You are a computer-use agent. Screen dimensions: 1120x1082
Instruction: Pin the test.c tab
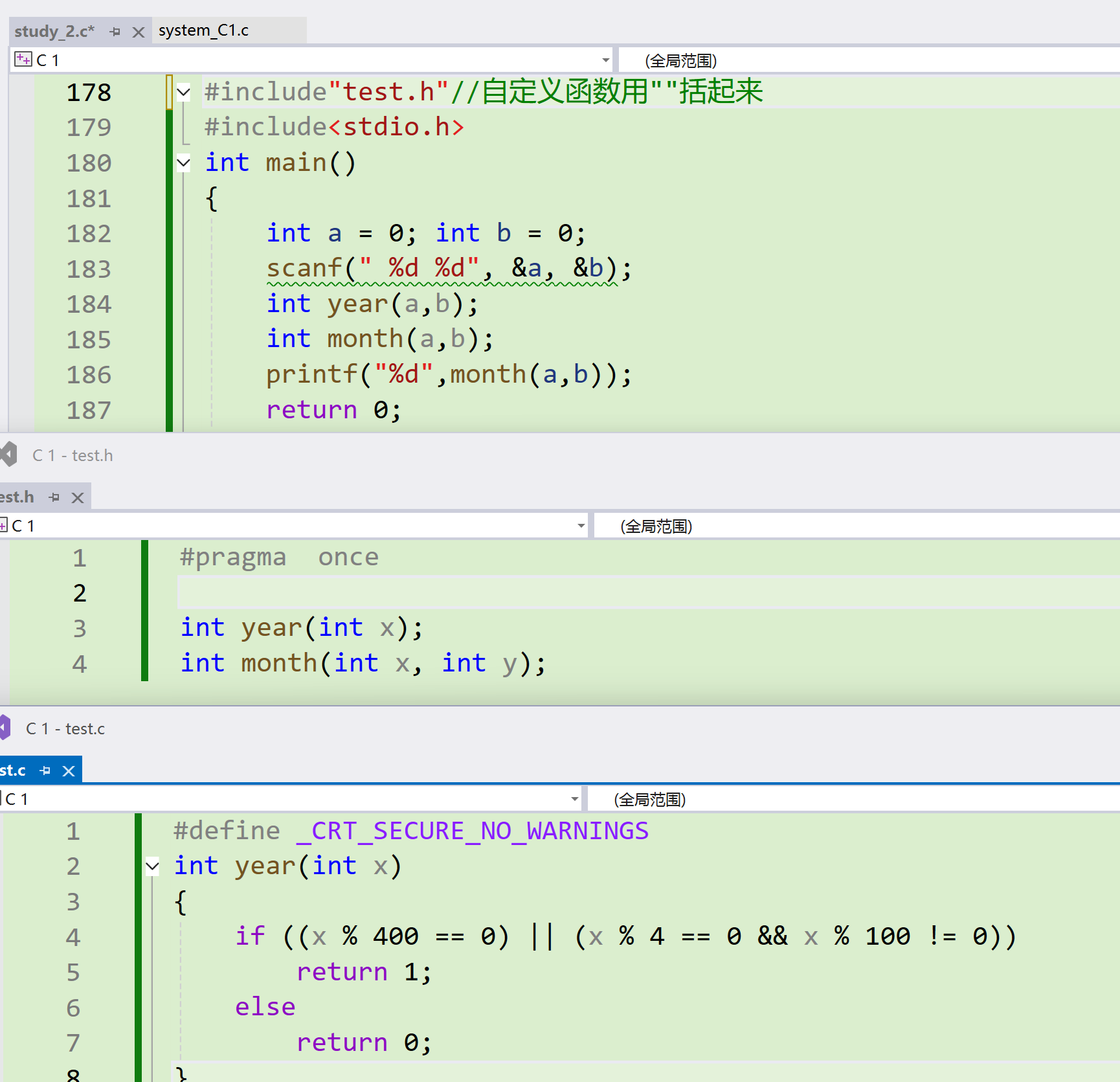pyautogui.click(x=45, y=771)
